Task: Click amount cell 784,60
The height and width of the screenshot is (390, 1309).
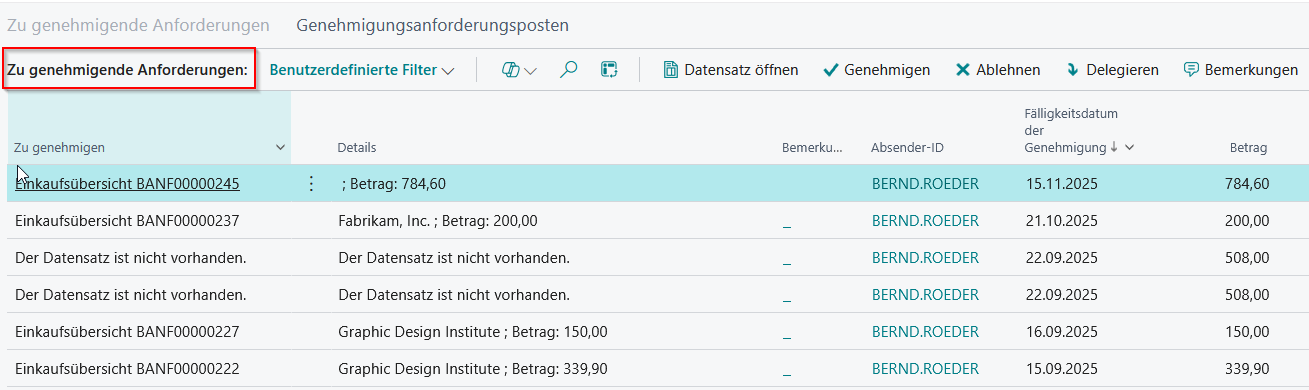Action: (x=1247, y=184)
